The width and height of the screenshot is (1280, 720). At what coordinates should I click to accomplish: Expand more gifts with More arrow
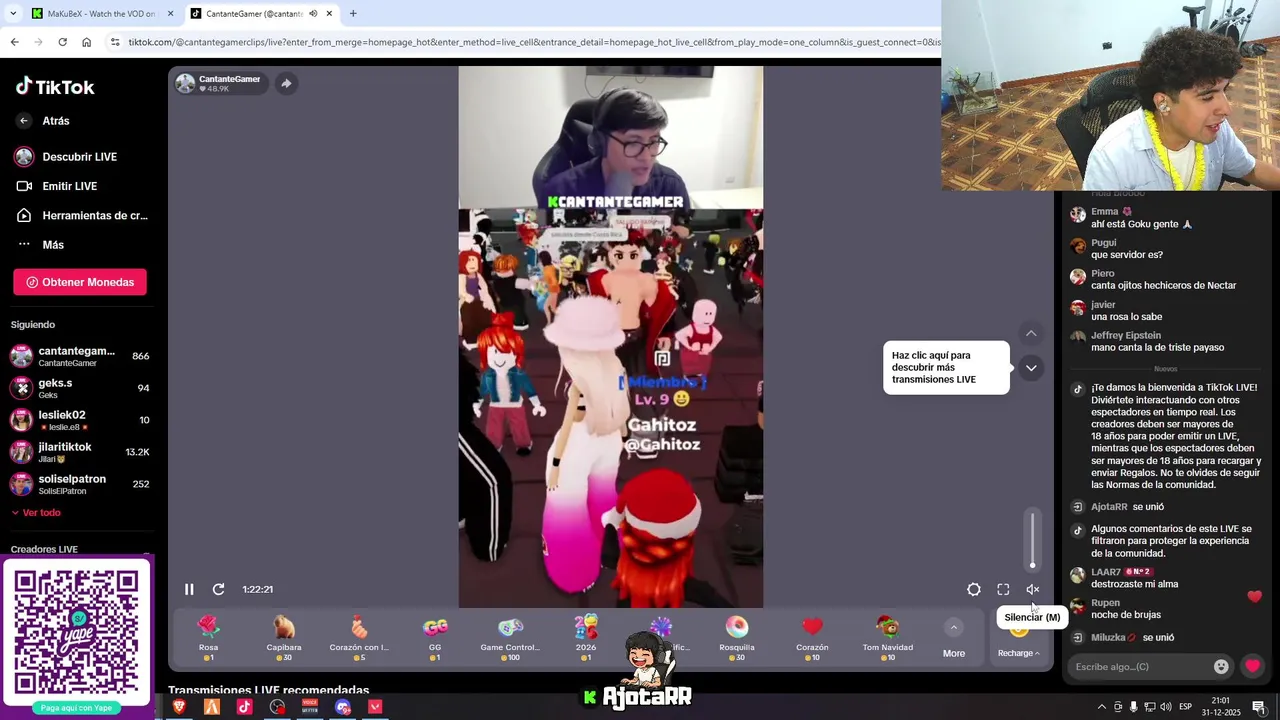click(954, 638)
